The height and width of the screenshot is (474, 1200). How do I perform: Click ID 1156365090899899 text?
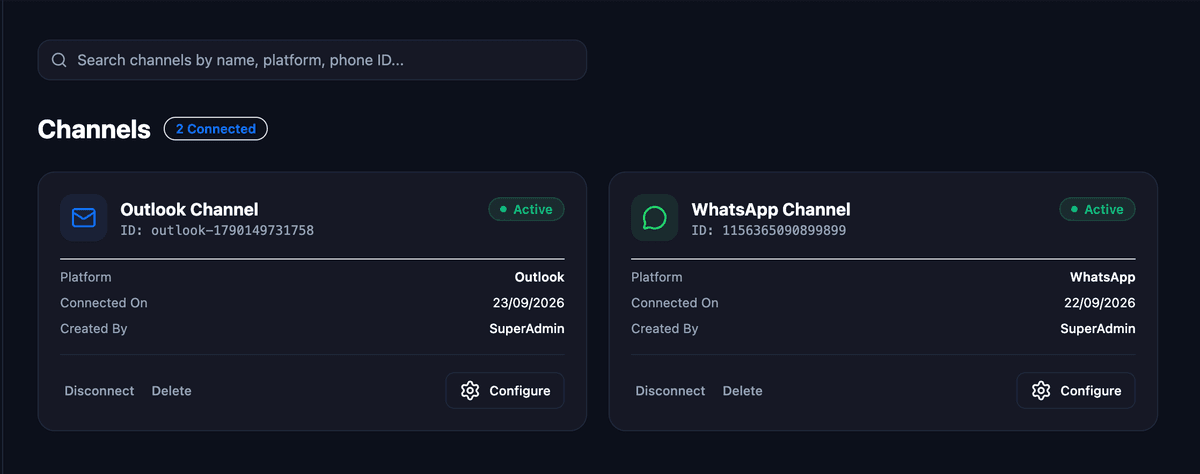(x=769, y=231)
